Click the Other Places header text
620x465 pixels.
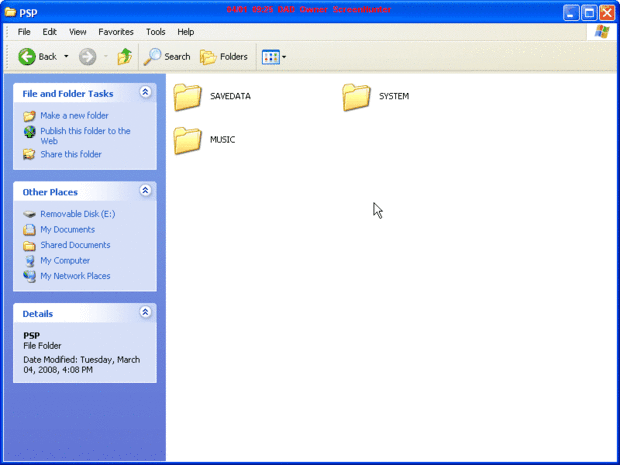(50, 192)
